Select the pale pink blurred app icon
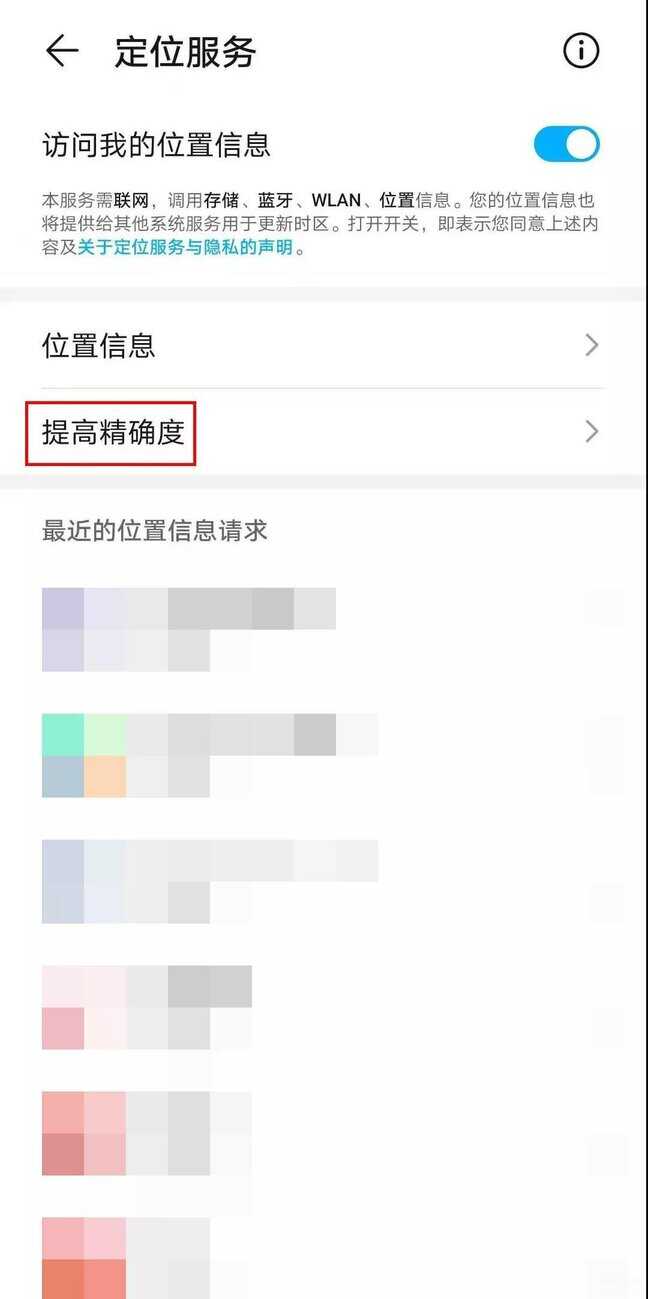 tap(84, 1007)
